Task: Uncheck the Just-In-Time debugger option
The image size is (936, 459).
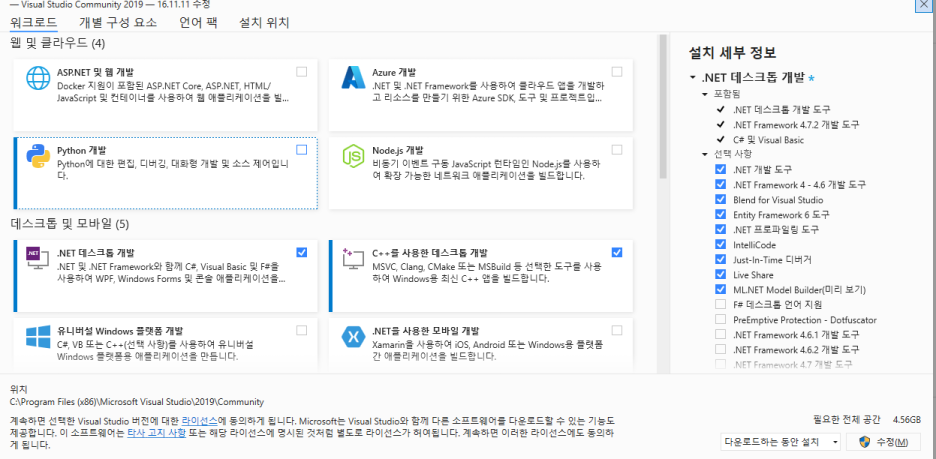Action: 721,260
